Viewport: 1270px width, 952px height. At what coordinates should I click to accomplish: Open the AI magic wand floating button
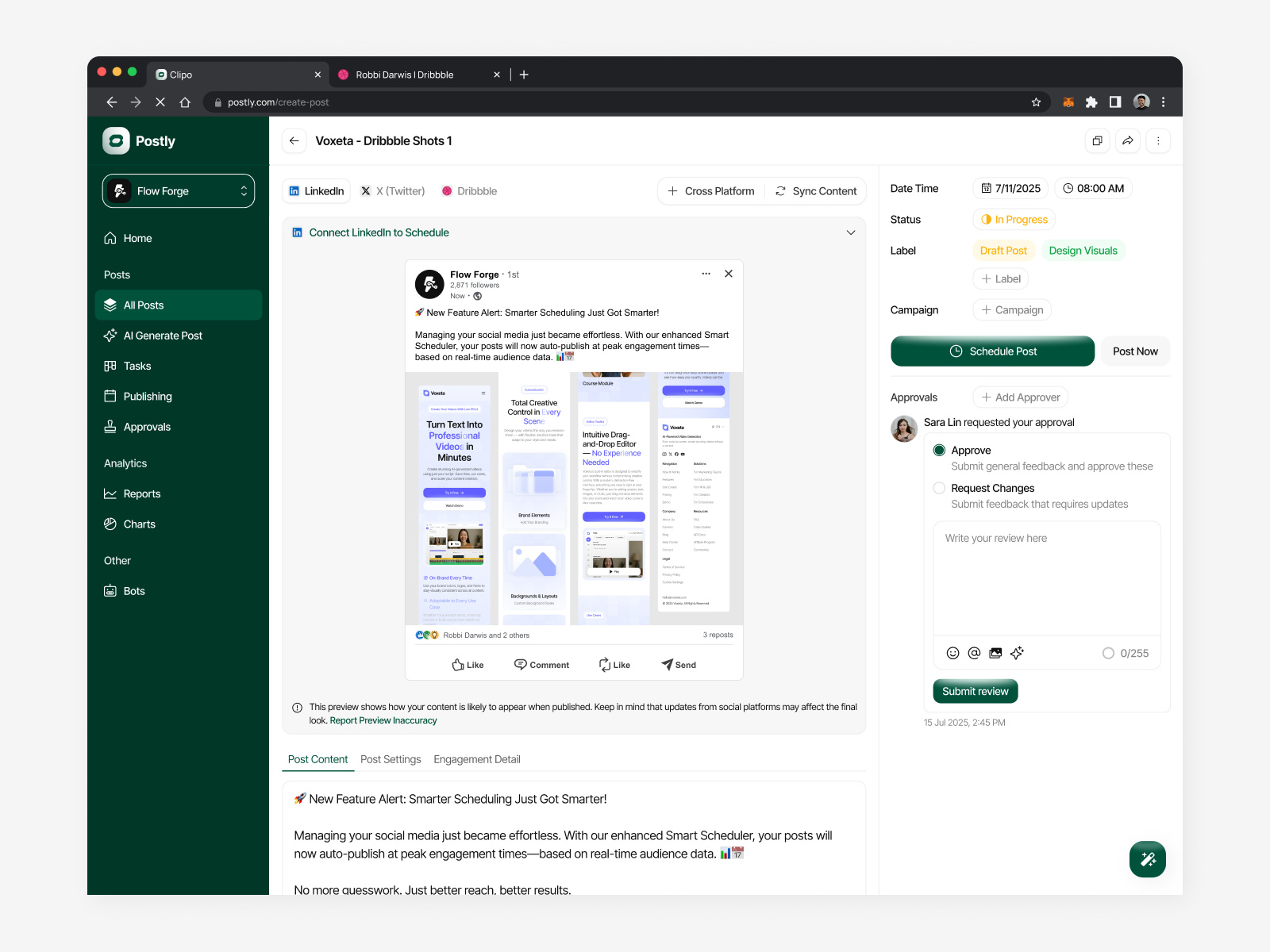click(1147, 858)
